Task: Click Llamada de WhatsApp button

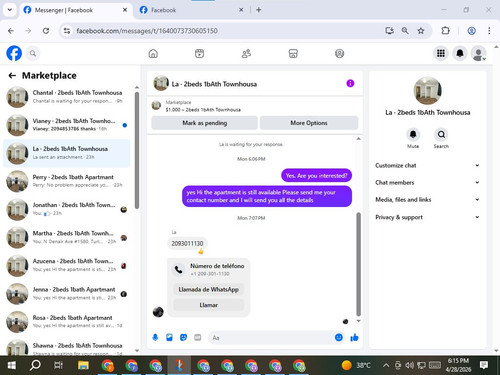Action: (x=209, y=289)
